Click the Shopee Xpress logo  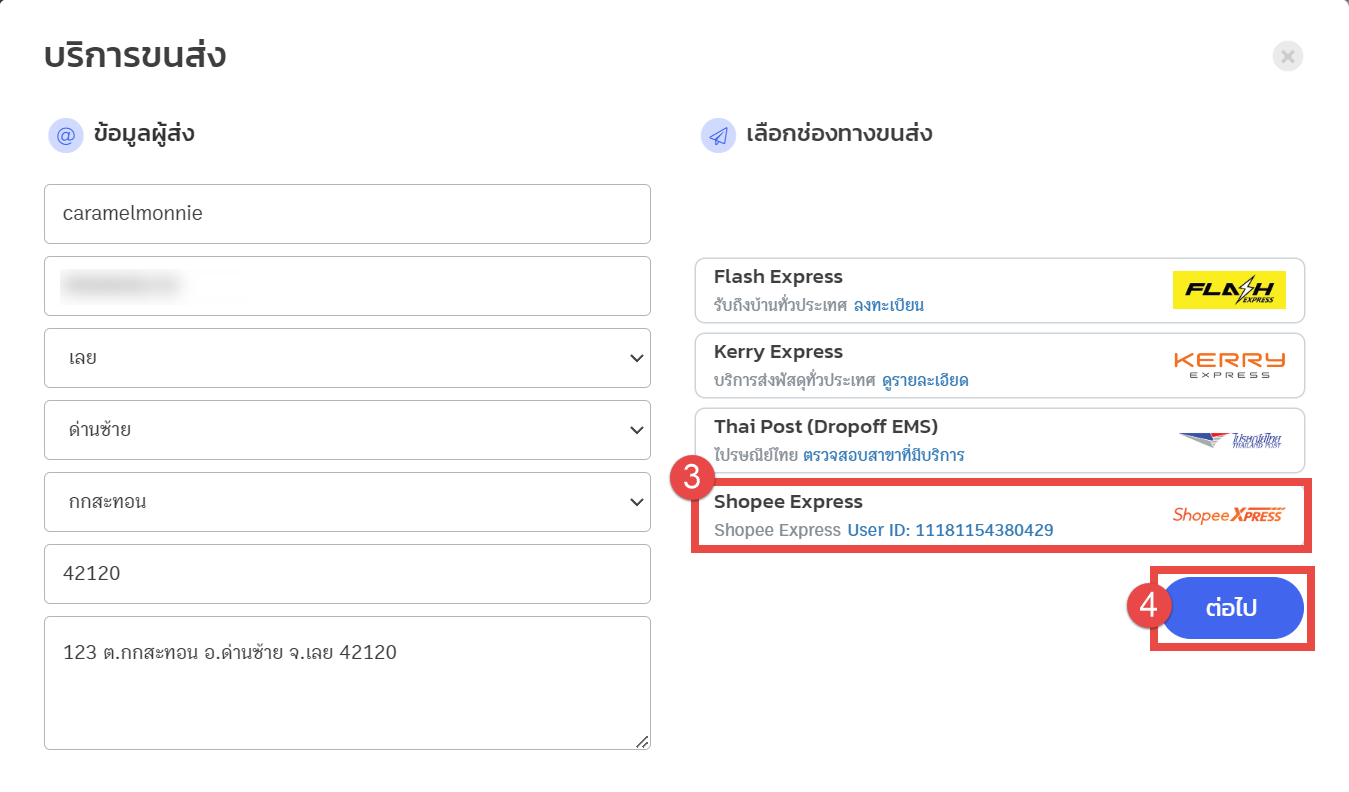[1229, 515]
